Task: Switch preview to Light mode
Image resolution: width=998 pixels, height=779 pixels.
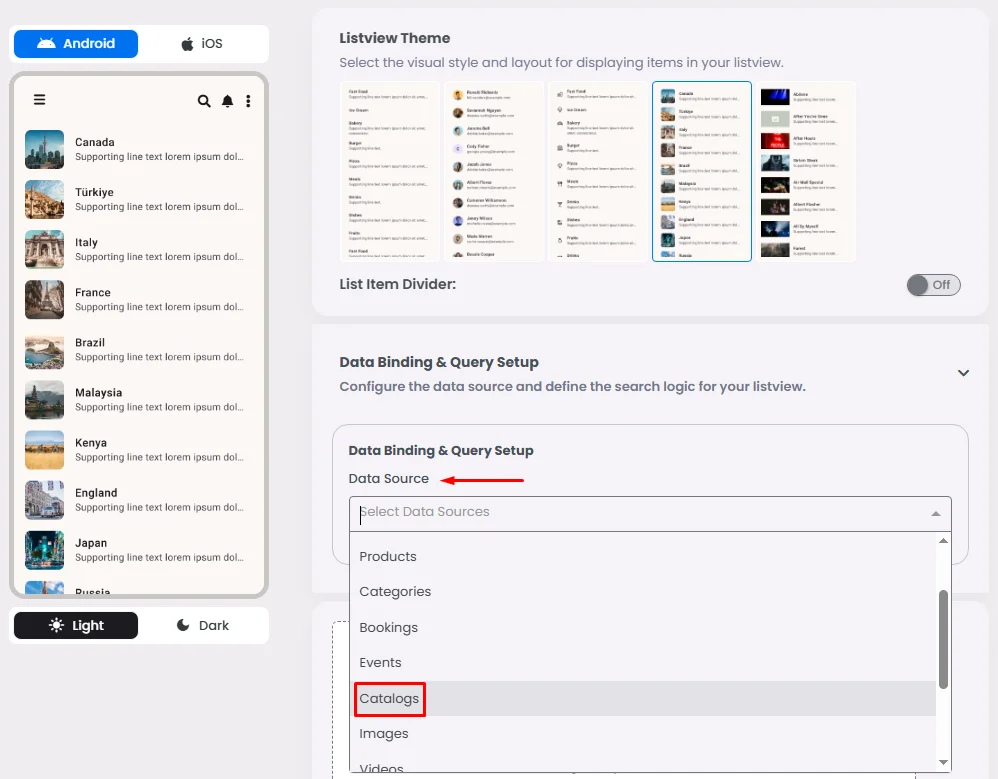Action: [76, 626]
